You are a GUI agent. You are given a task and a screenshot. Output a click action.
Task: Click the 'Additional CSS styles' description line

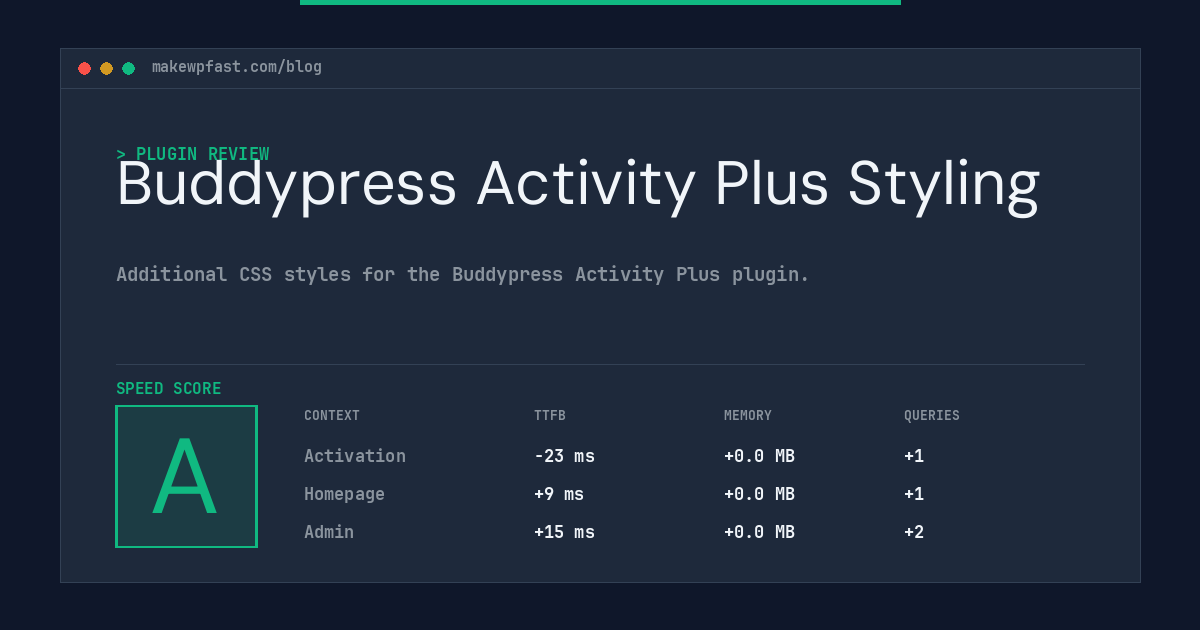[463, 274]
